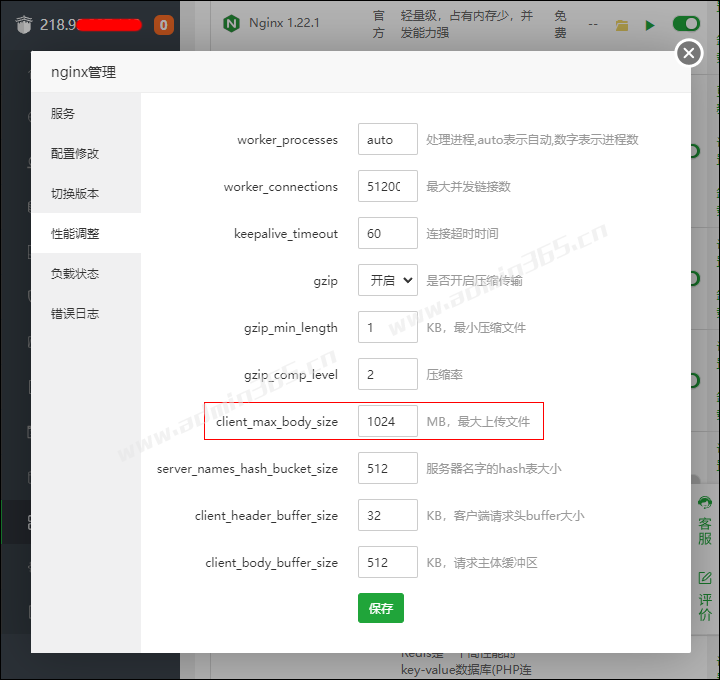720x680 pixels.
Task: Open the 错误日志 tab
Action: click(x=86, y=313)
